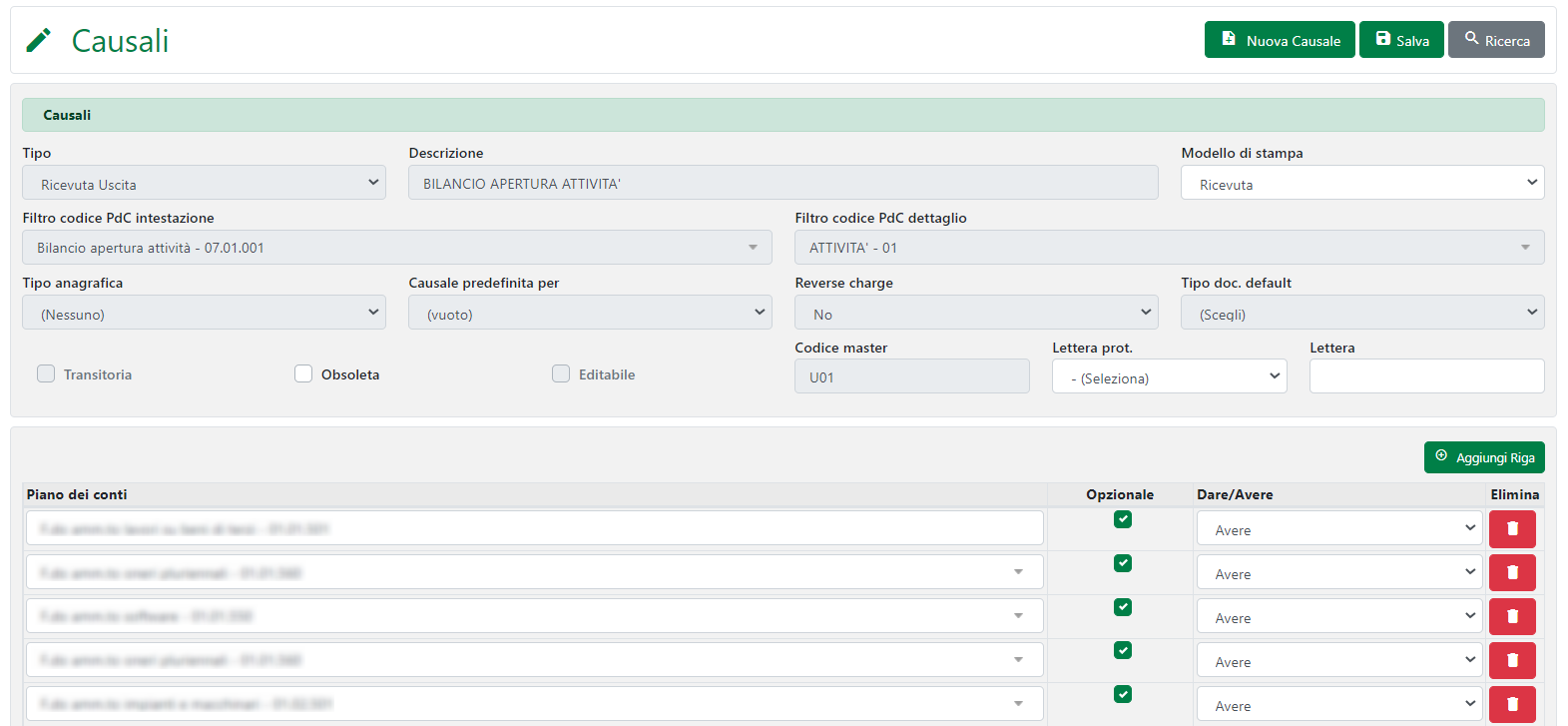Click the pencil icon beside Causali title

coord(39,41)
